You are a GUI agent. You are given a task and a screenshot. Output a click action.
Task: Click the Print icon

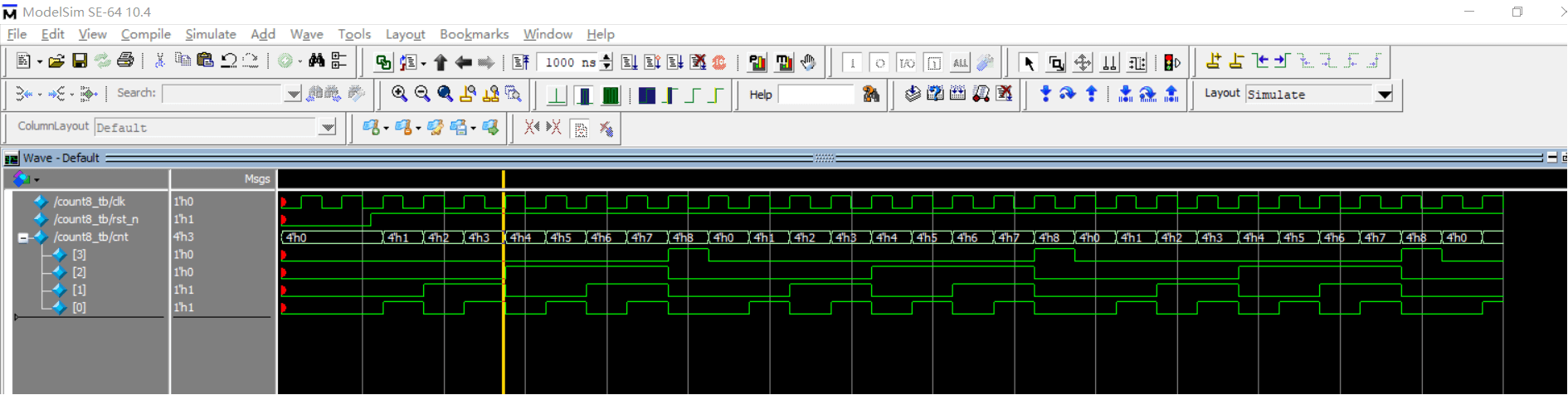point(125,61)
